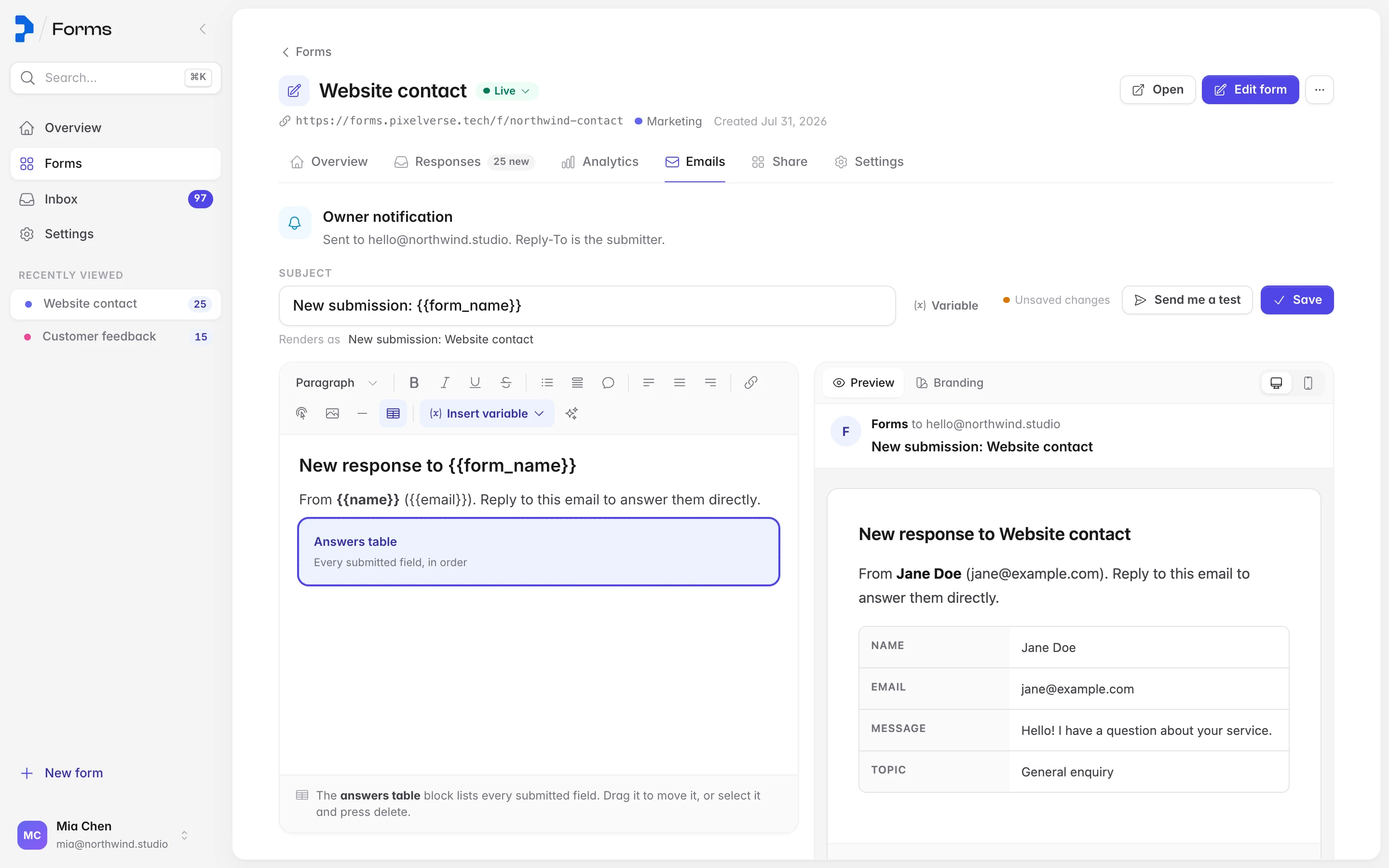The height and width of the screenshot is (868, 1389).
Task: Open the Live status dropdown
Action: point(507,91)
